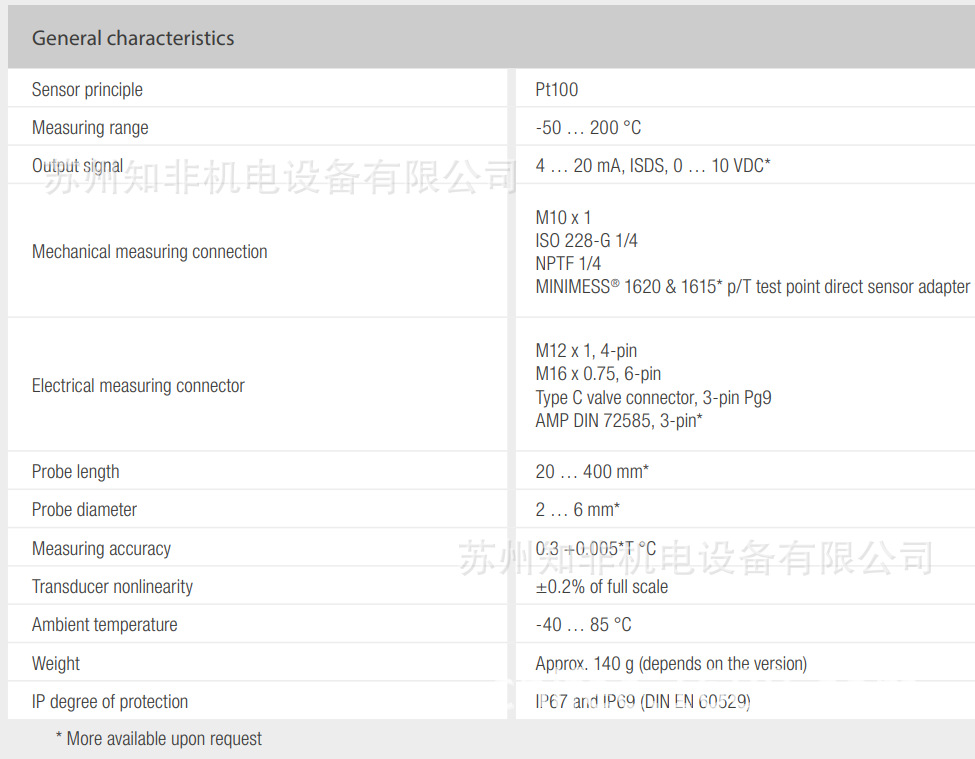Viewport: 975px width, 759px height.
Task: Click the ±0.2% of full scale value
Action: [x=601, y=586]
